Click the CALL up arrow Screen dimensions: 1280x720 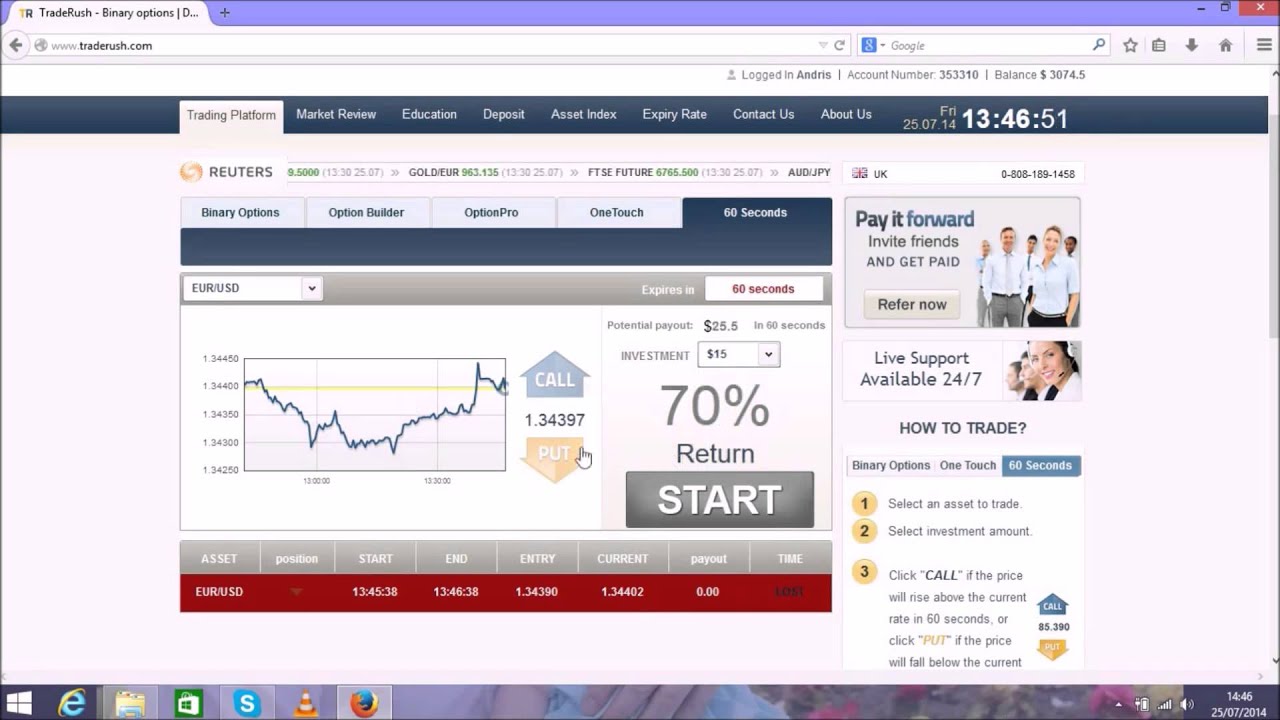pos(555,375)
